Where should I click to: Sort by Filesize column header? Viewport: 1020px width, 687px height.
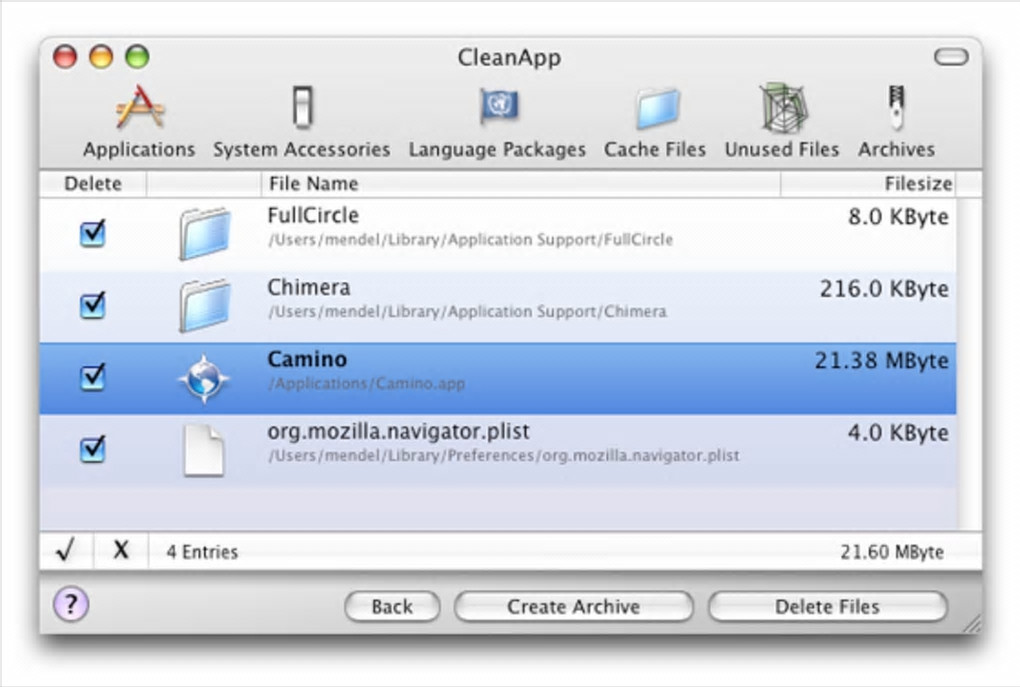[x=868, y=184]
